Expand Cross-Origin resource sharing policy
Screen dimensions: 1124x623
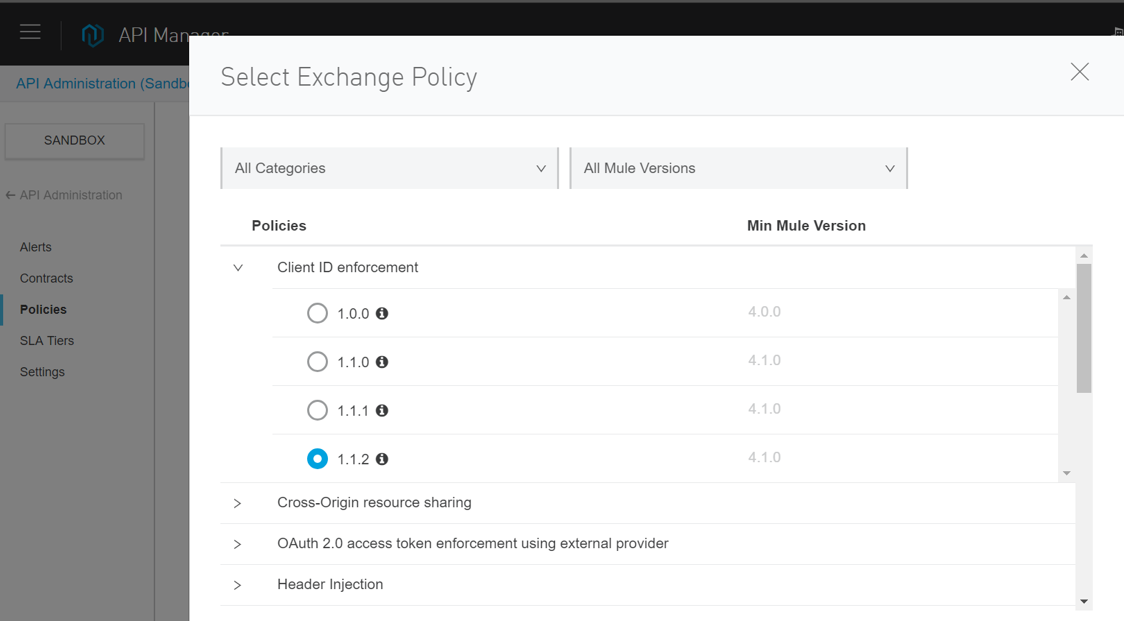[237, 503]
